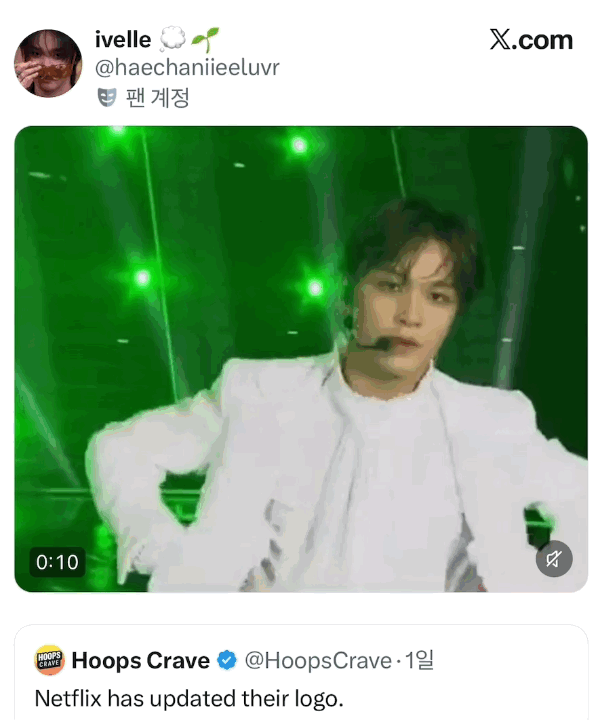Click the 1일 post timestamp
602x720 pixels.
click(x=420, y=661)
